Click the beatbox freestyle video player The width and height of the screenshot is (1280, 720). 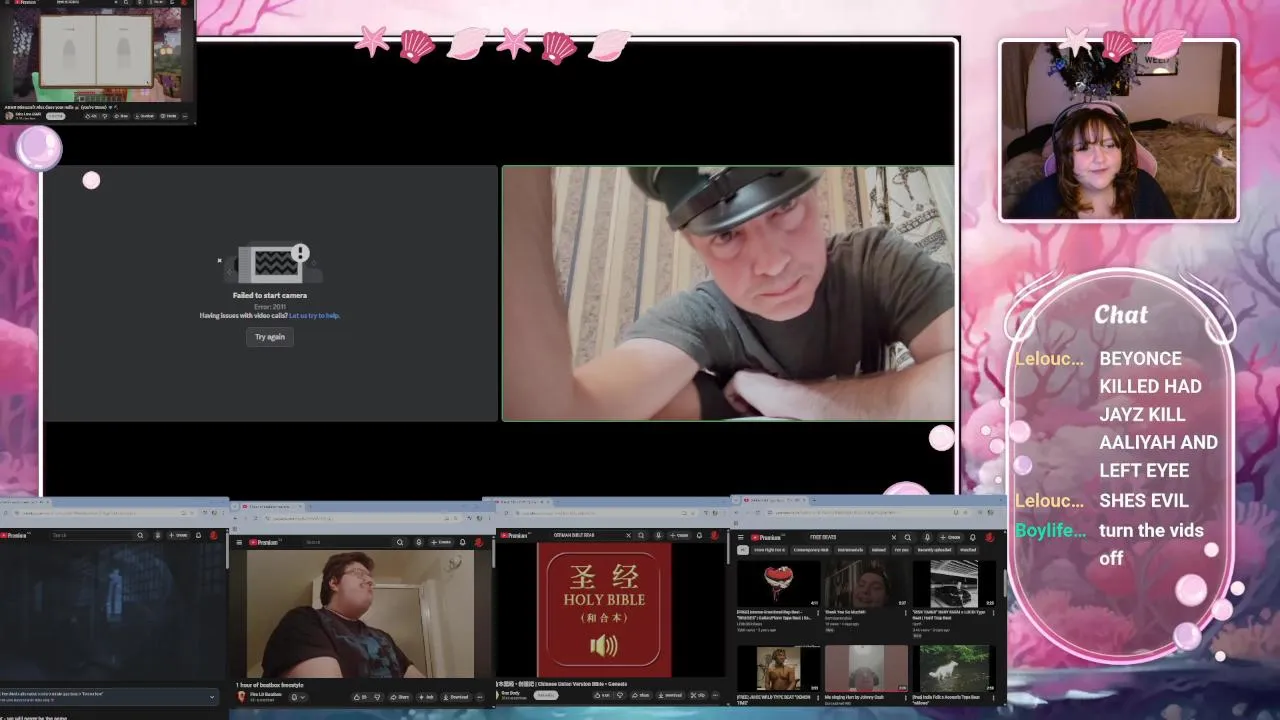pos(360,613)
